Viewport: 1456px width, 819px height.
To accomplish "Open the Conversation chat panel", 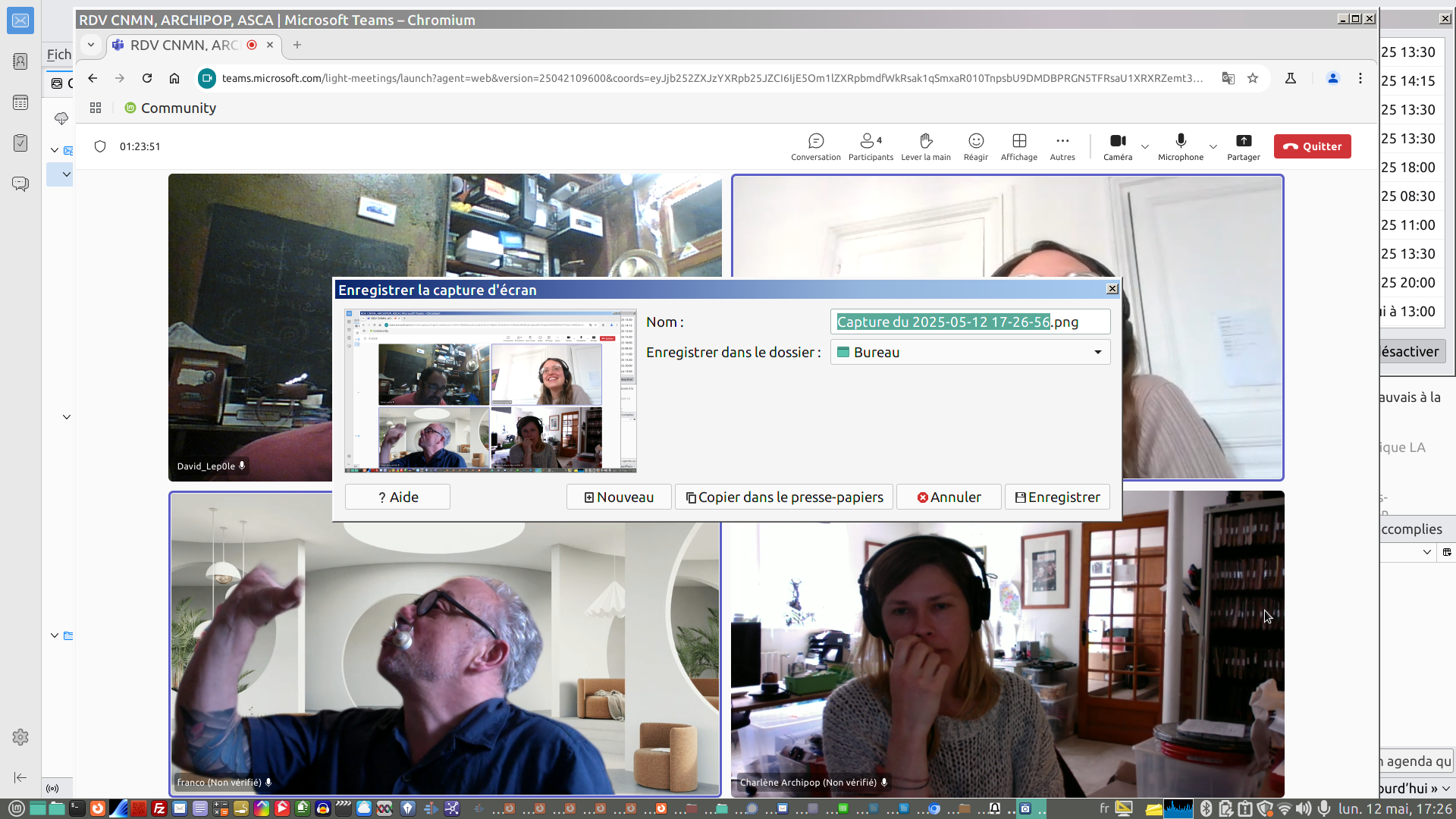I will [815, 146].
